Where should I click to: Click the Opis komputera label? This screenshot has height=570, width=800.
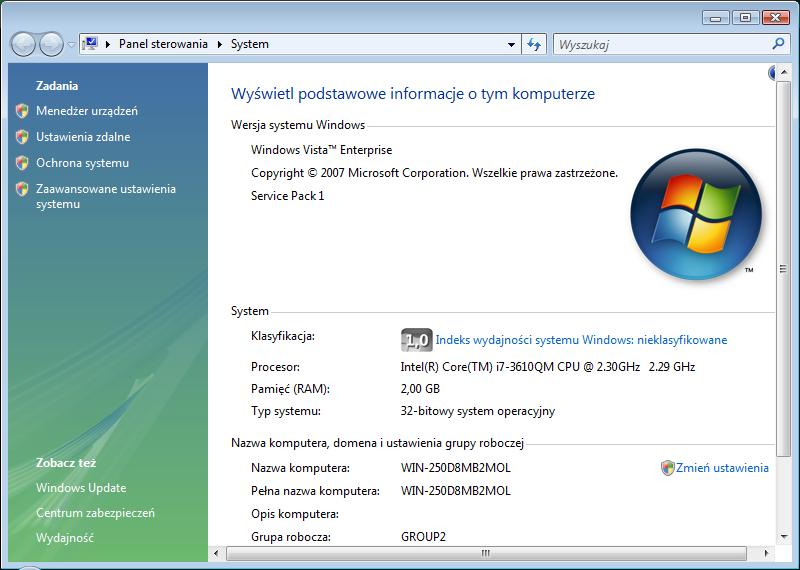pyautogui.click(x=295, y=514)
